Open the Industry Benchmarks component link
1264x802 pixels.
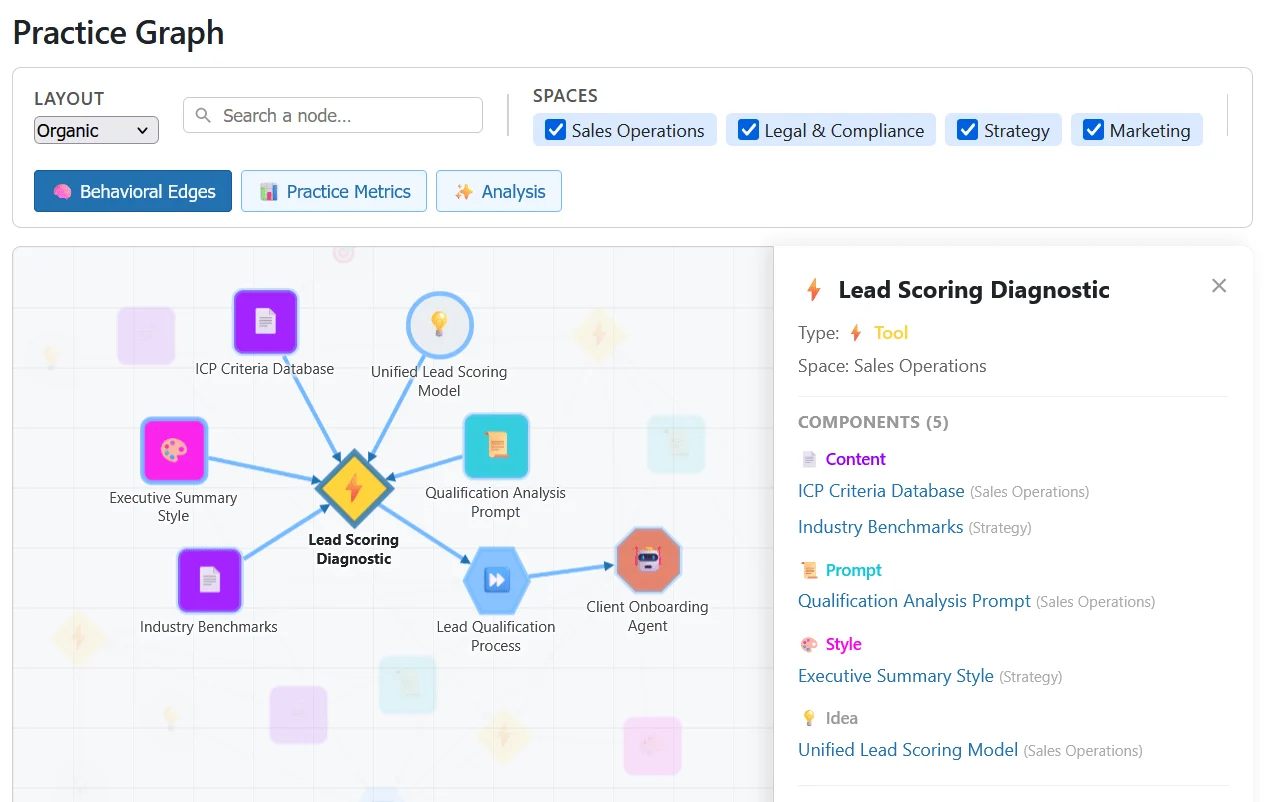(x=881, y=527)
